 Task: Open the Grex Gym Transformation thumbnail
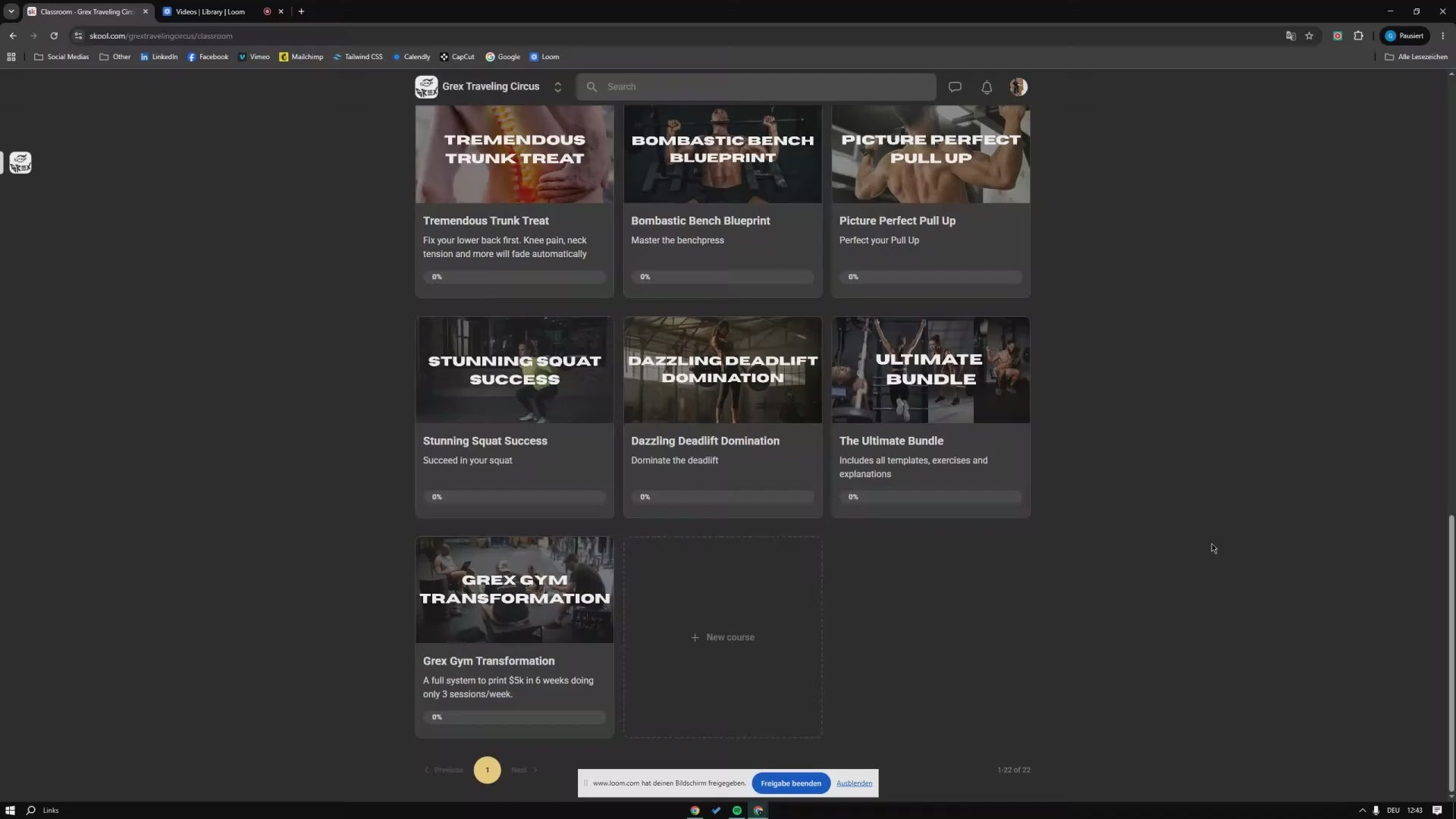[514, 590]
